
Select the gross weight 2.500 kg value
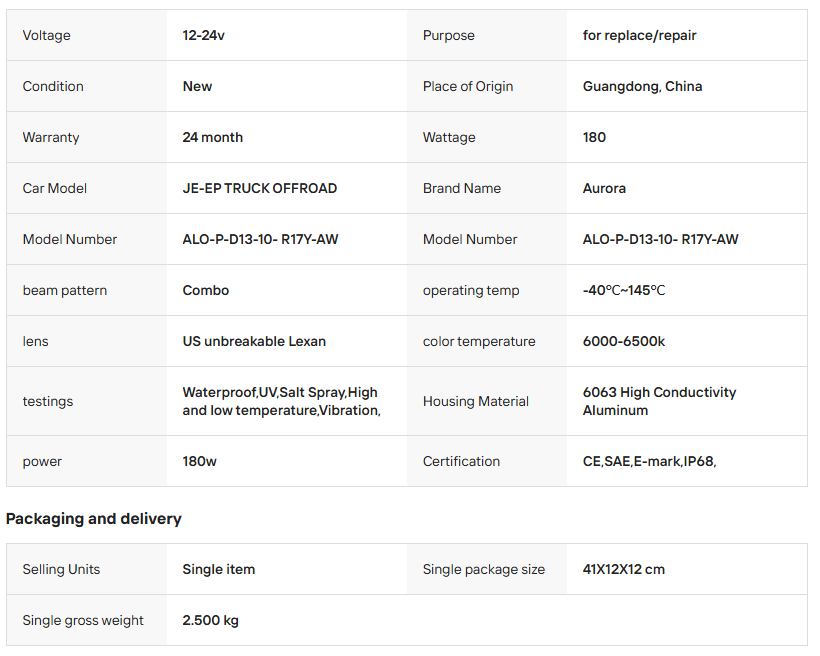click(210, 620)
